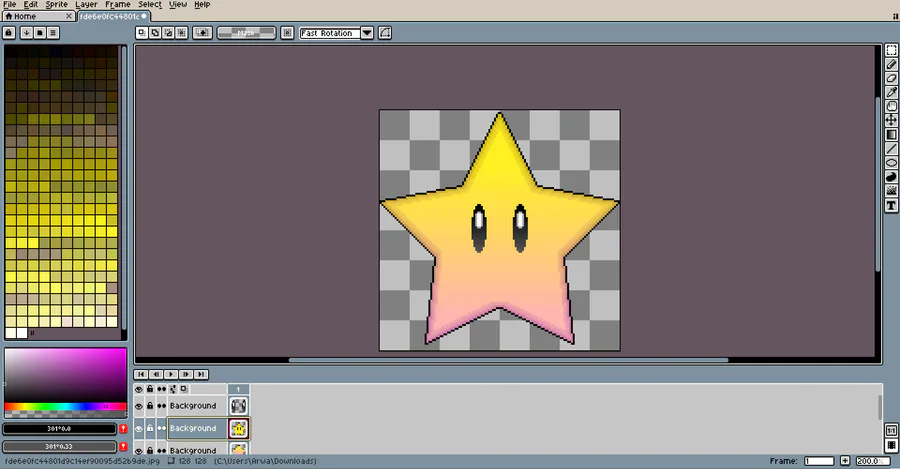
Task: Select the Gradient/Paint Bucket tool
Action: pos(891,134)
